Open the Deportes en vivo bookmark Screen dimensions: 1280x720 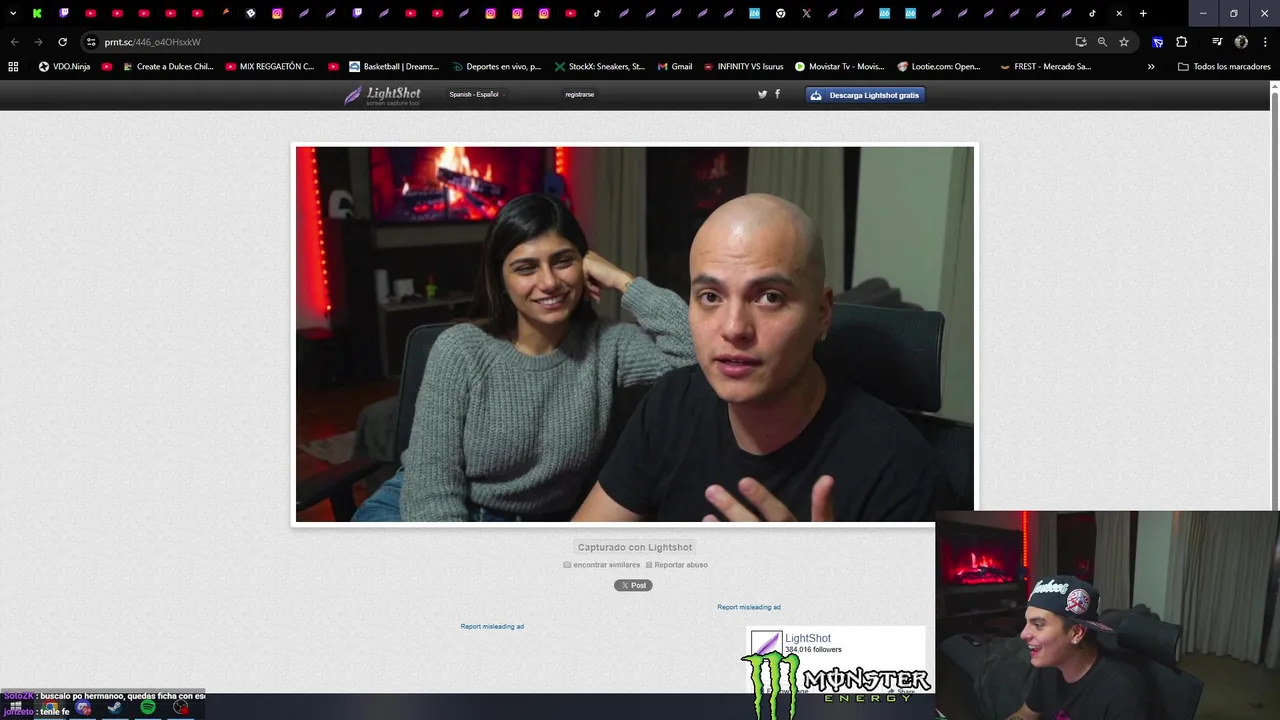pyautogui.click(x=496, y=66)
